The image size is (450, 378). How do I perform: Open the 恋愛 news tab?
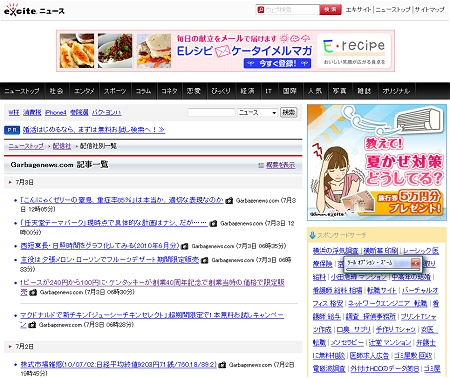point(194,91)
